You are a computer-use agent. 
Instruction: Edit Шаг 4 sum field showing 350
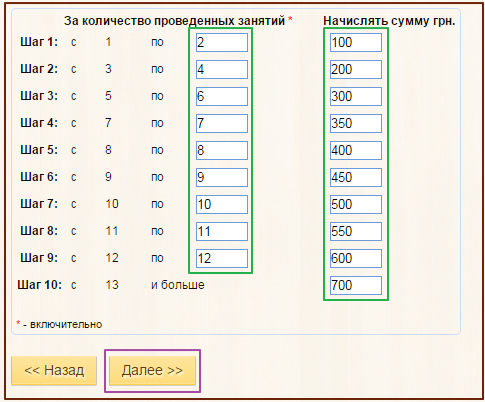356,123
